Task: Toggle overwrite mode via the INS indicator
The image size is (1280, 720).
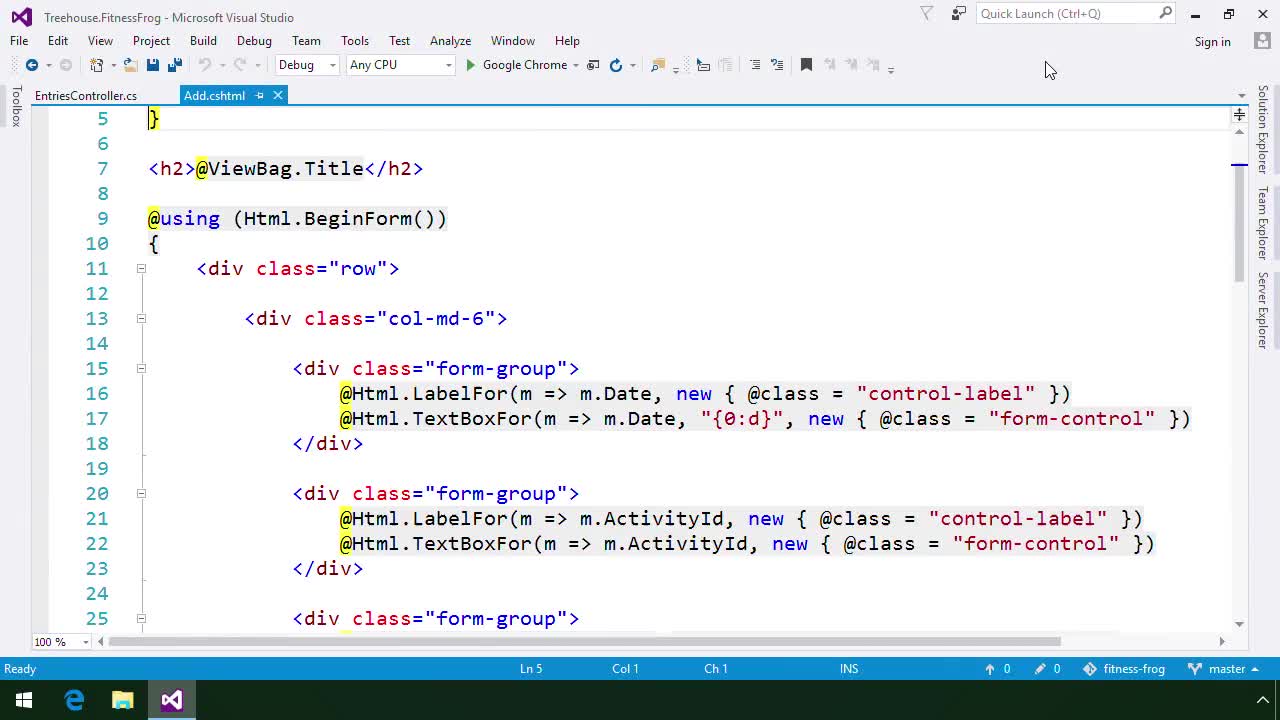Action: tap(848, 668)
